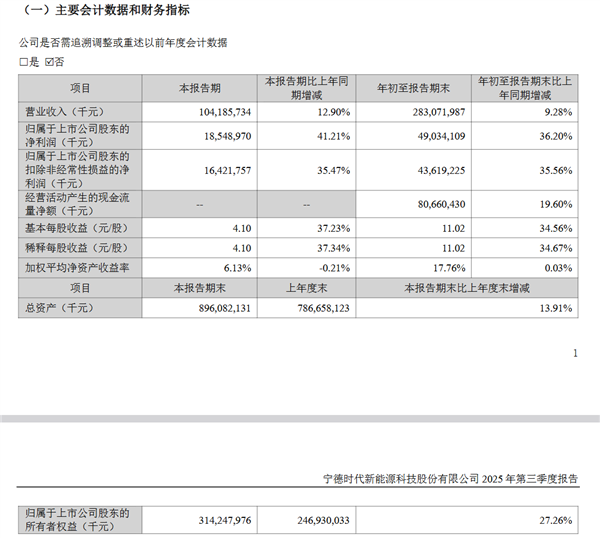Image resolution: width=600 pixels, height=538 pixels.
Task: Tick the 是 checkbox
Action: tap(23, 62)
